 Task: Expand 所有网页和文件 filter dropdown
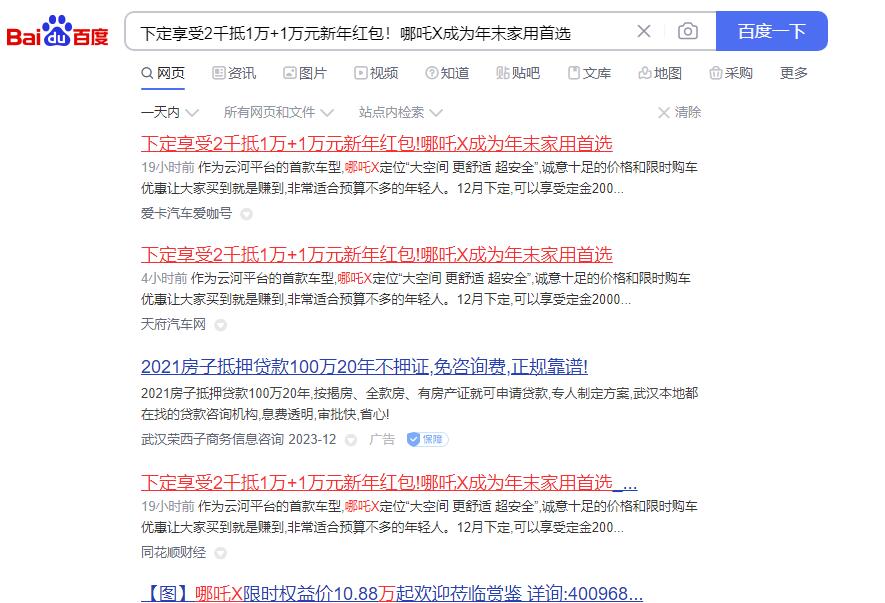click(278, 112)
